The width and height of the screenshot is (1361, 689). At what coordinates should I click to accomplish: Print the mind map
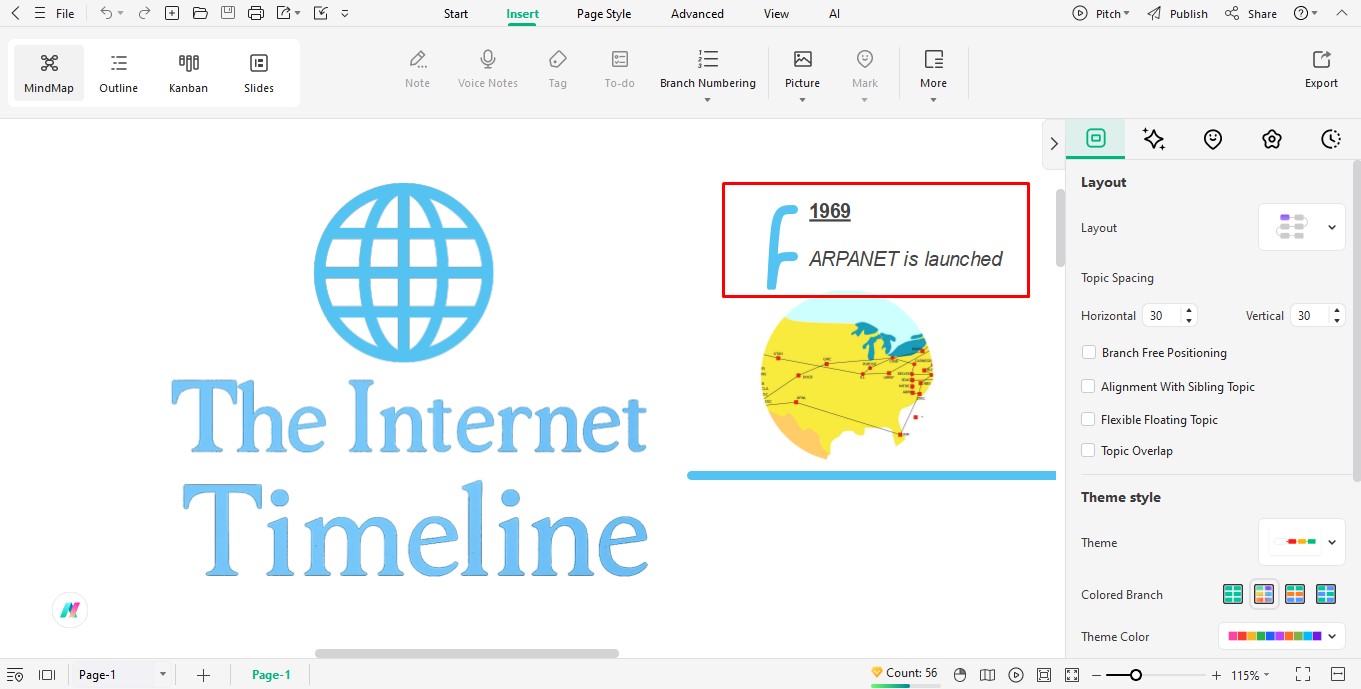[256, 13]
